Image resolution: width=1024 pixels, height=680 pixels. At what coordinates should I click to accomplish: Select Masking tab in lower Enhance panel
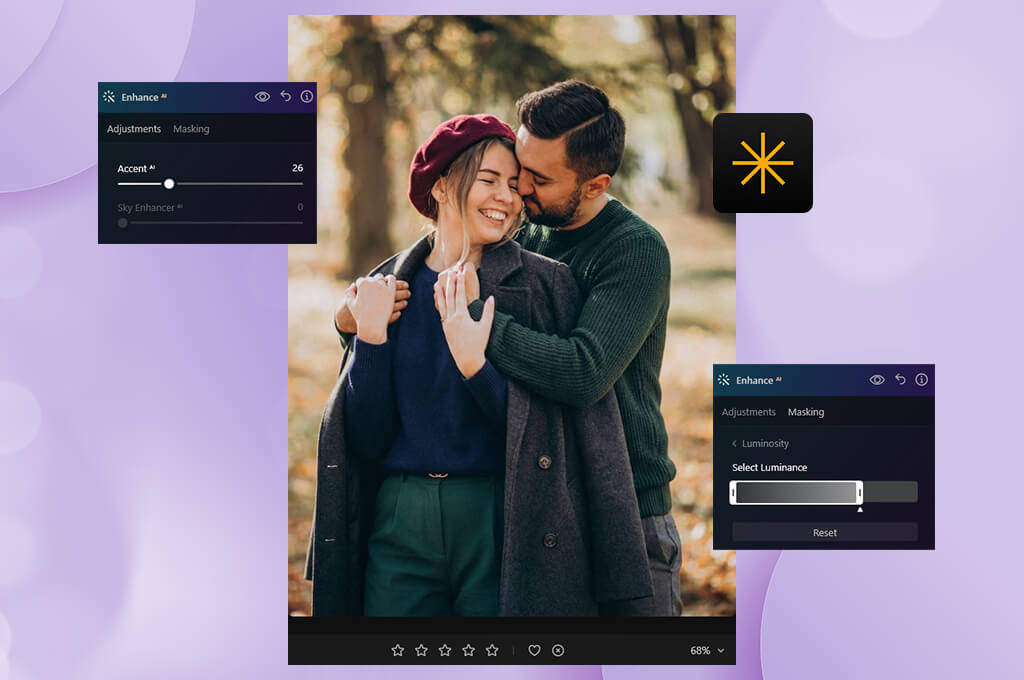point(806,412)
